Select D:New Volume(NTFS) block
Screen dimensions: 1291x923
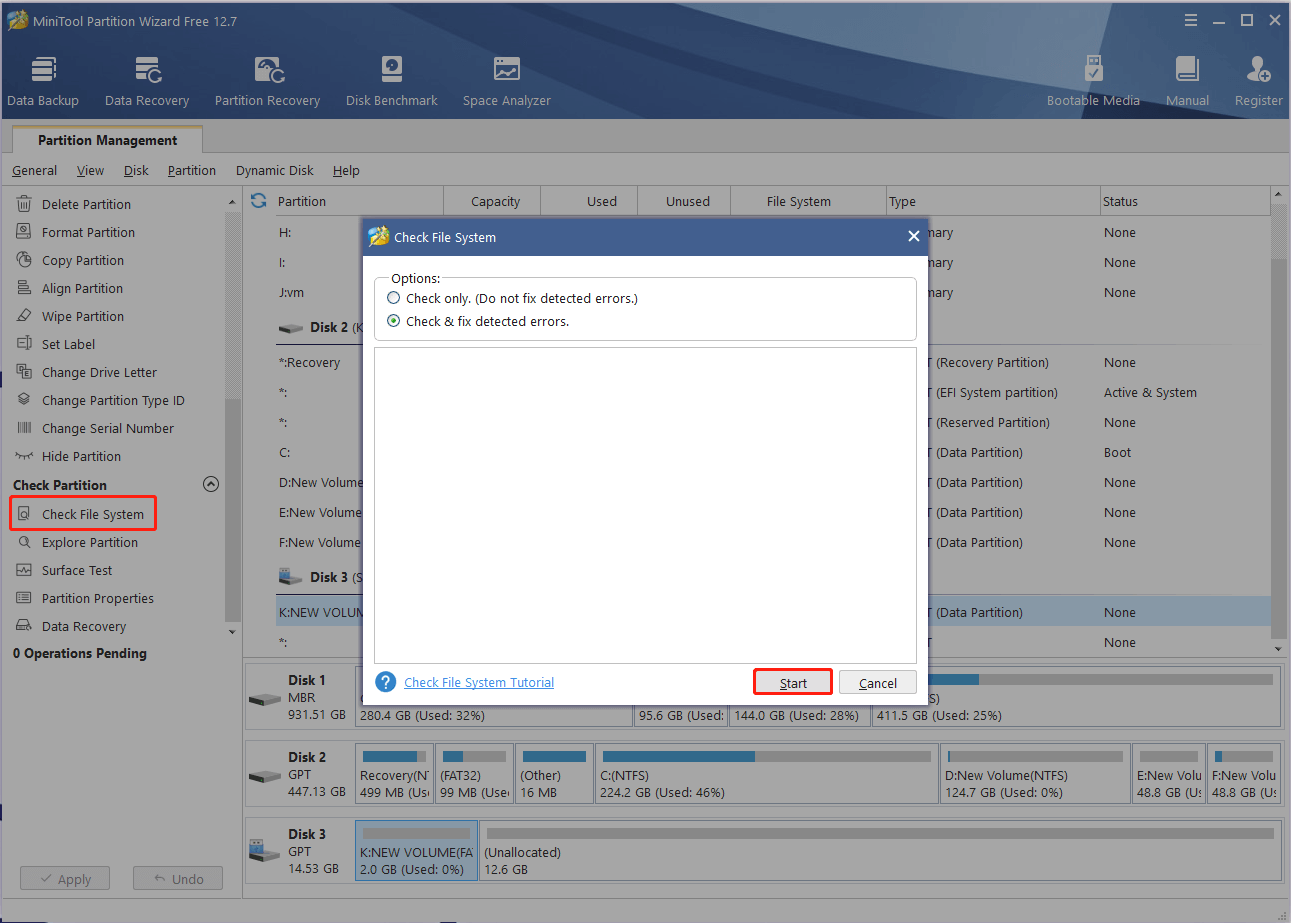(x=1034, y=773)
